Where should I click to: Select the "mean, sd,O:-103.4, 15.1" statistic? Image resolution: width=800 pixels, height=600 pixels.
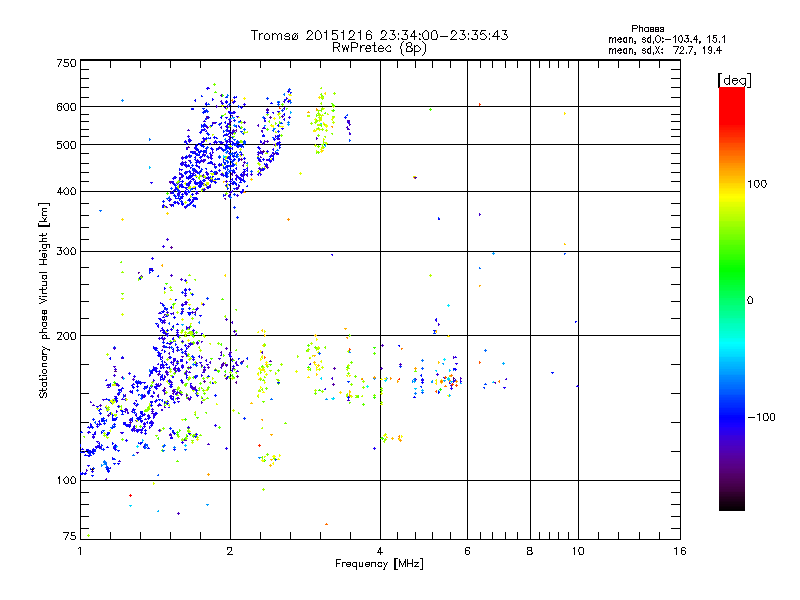click(667, 39)
